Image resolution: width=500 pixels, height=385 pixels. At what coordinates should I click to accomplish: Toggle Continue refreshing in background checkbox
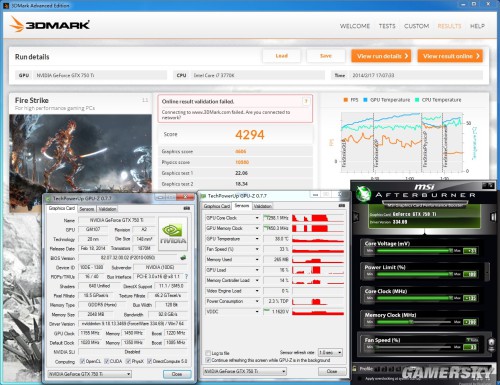(x=208, y=360)
